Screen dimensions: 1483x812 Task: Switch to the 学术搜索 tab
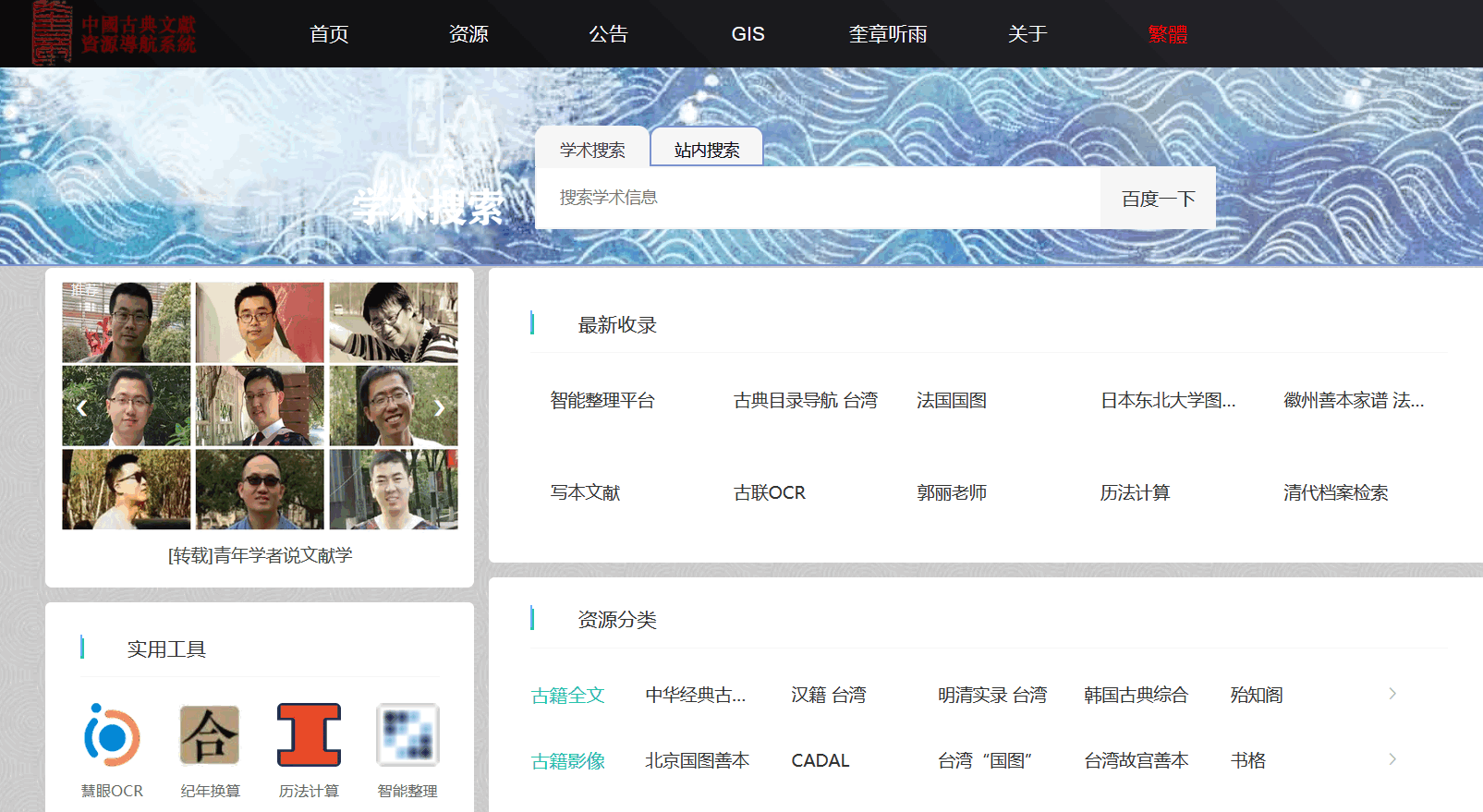tap(592, 150)
